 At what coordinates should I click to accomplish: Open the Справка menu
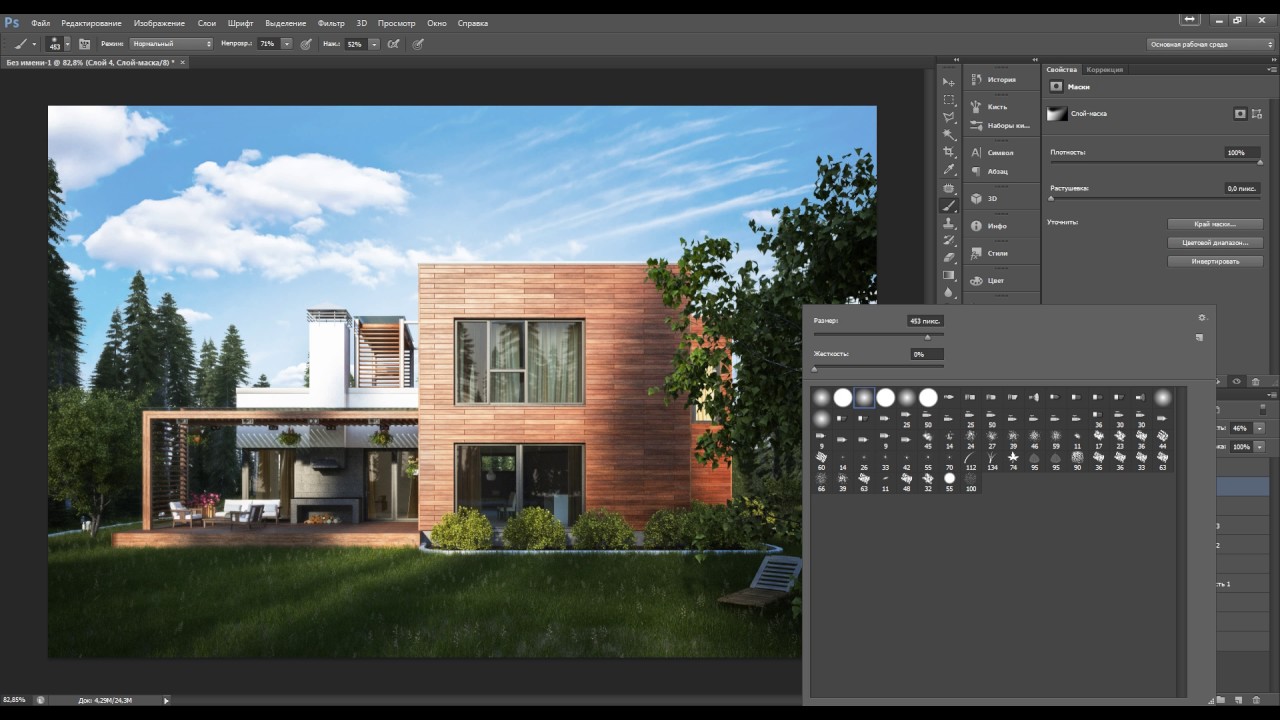point(473,22)
